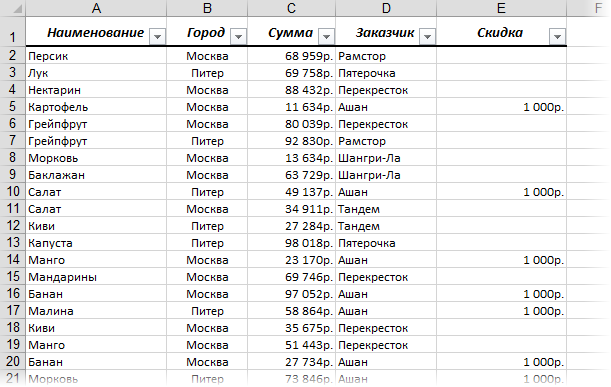This screenshot has height=387, width=611.
Task: Click the 98 018р. amount cell
Action: pos(291,243)
